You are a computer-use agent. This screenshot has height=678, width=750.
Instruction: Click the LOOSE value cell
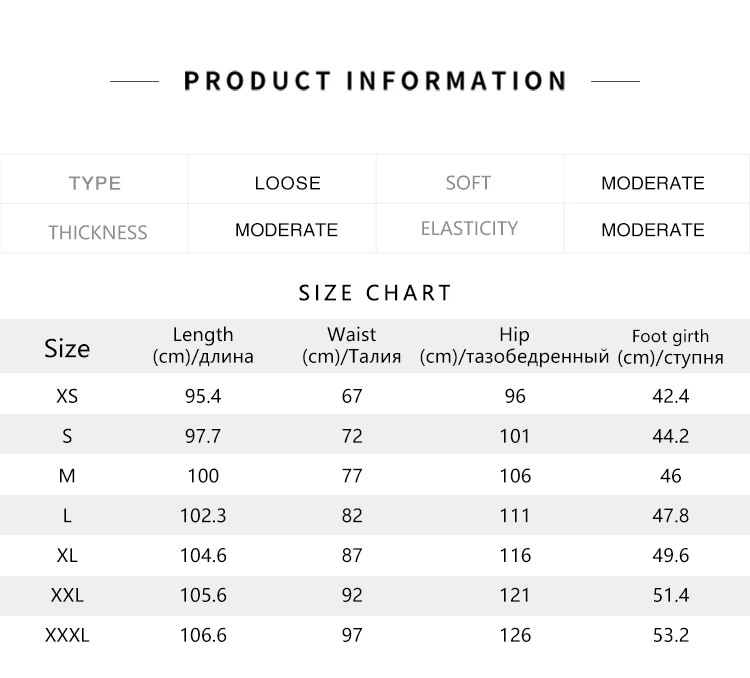(282, 179)
